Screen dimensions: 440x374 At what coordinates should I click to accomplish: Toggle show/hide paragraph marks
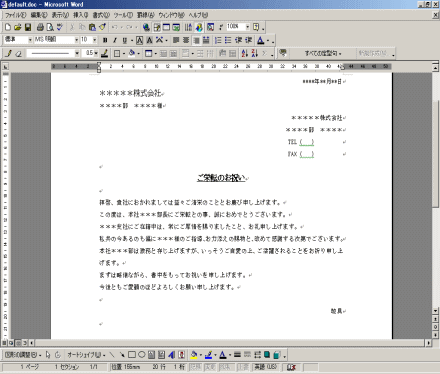coord(221,27)
